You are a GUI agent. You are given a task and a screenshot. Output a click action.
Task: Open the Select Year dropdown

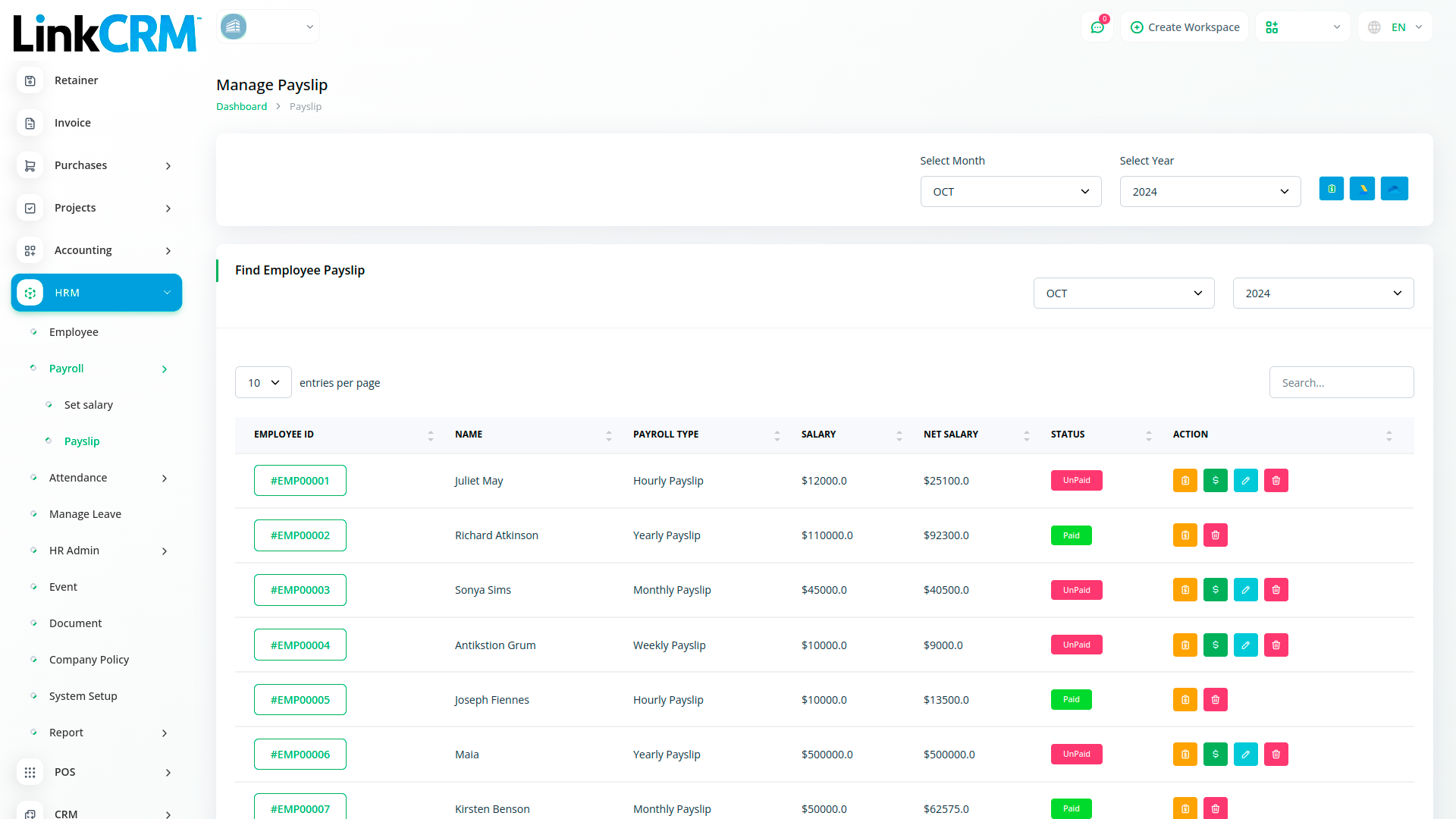[1210, 192]
